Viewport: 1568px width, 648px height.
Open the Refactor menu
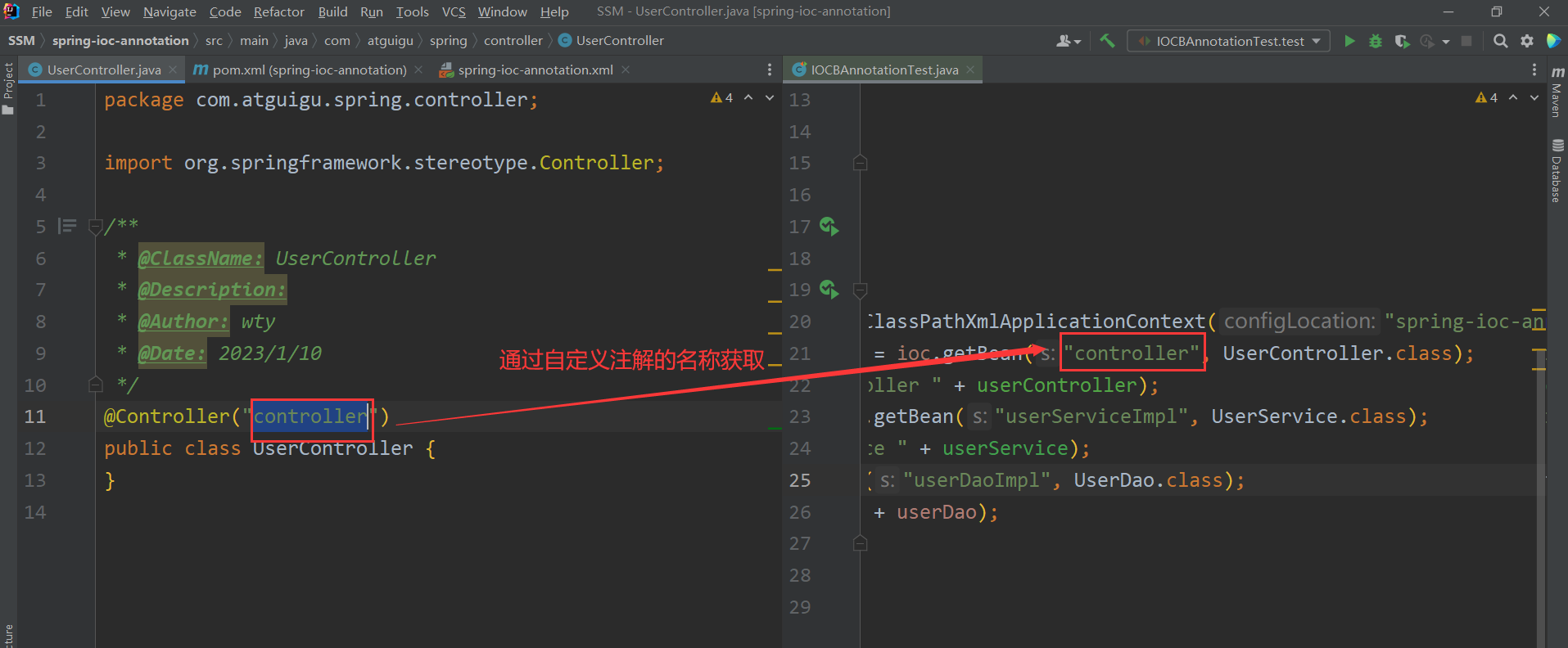(x=279, y=11)
